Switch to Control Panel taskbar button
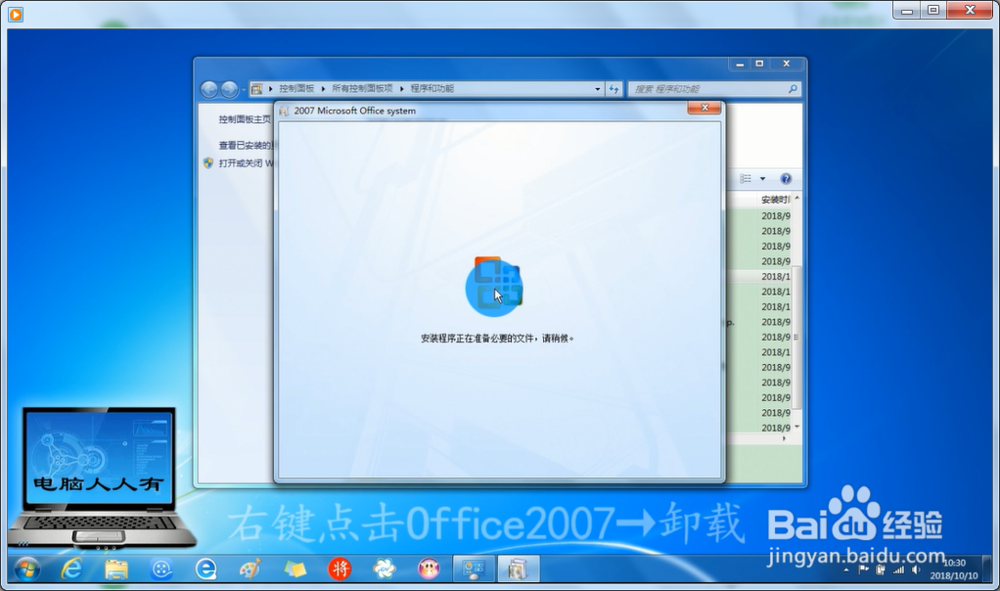 pyautogui.click(x=474, y=569)
